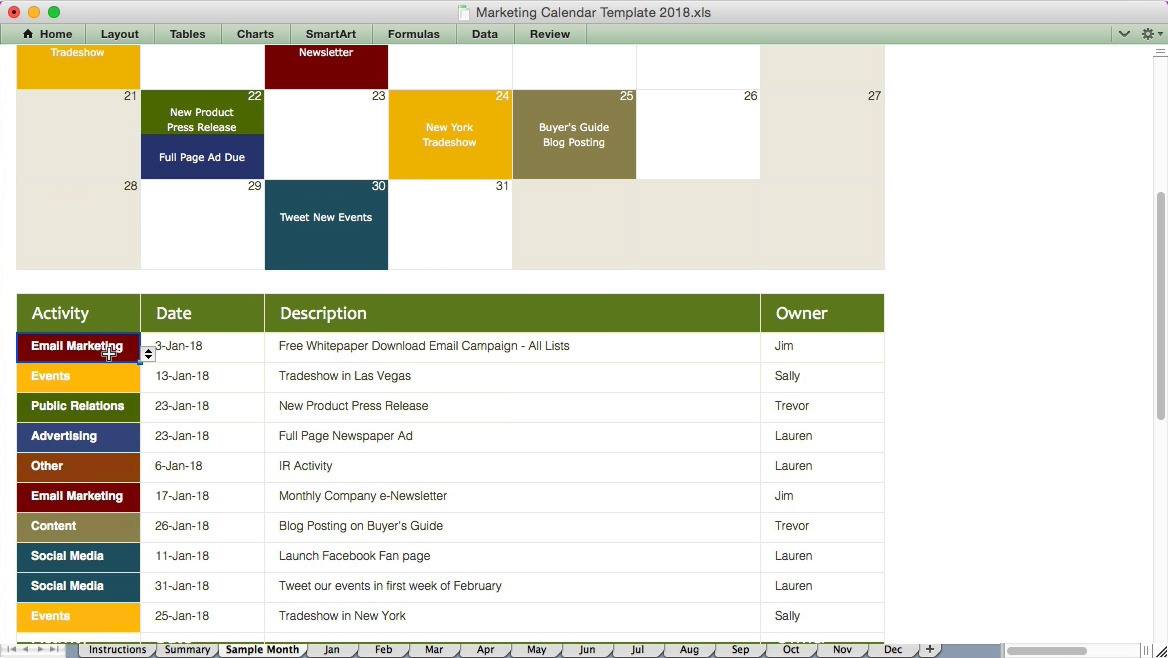Open the Jul sheet tab

click(638, 650)
